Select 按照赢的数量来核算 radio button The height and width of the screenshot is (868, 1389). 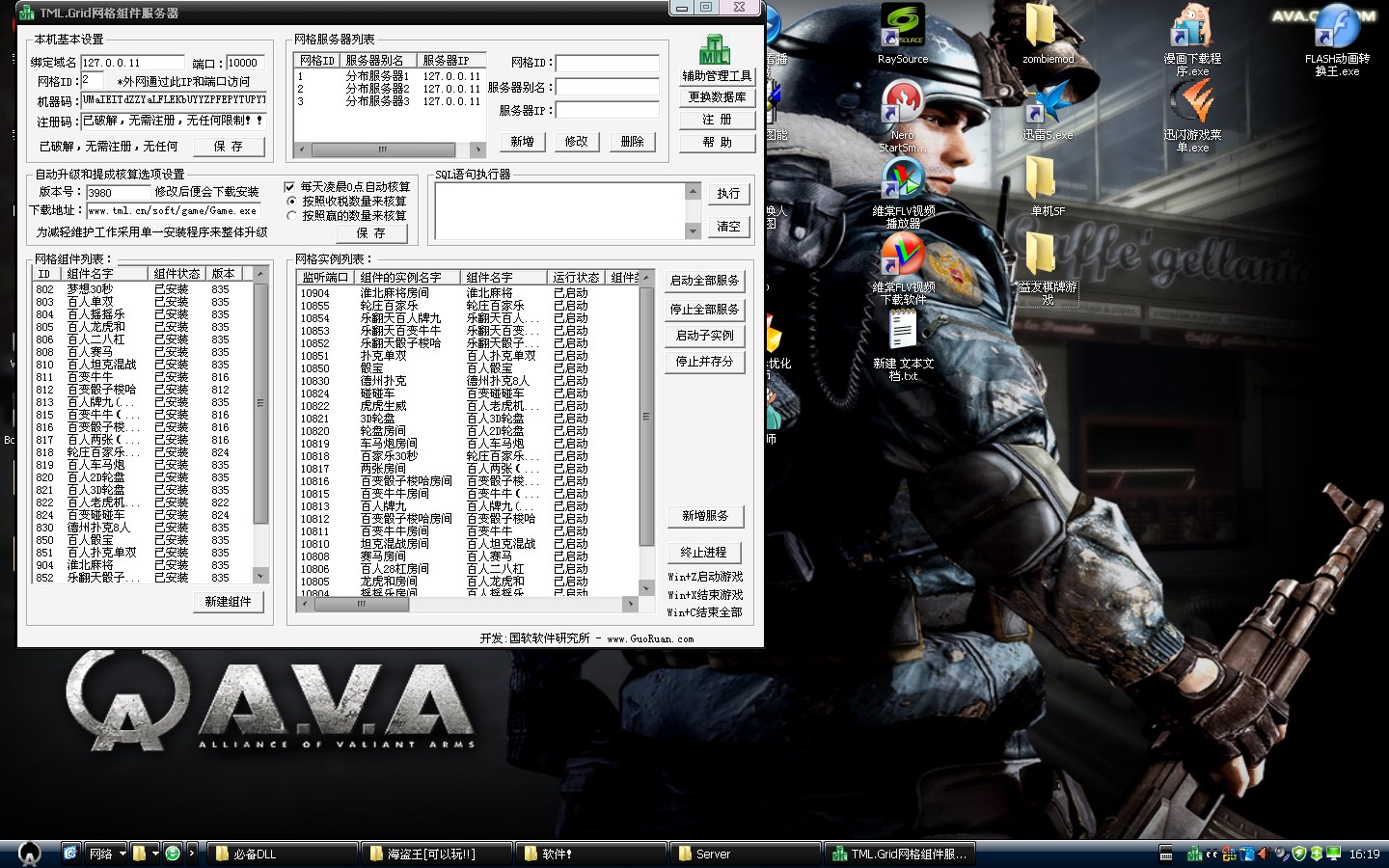(x=290, y=215)
